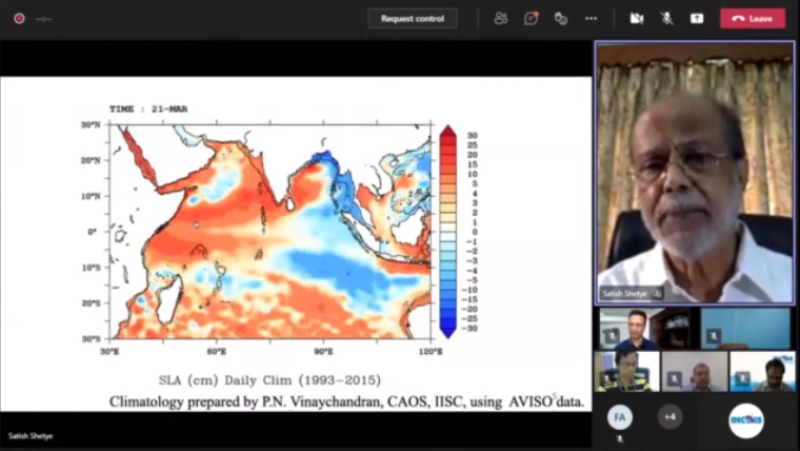
Task: Click the 120°E longitude axis label
Action: coord(431,352)
